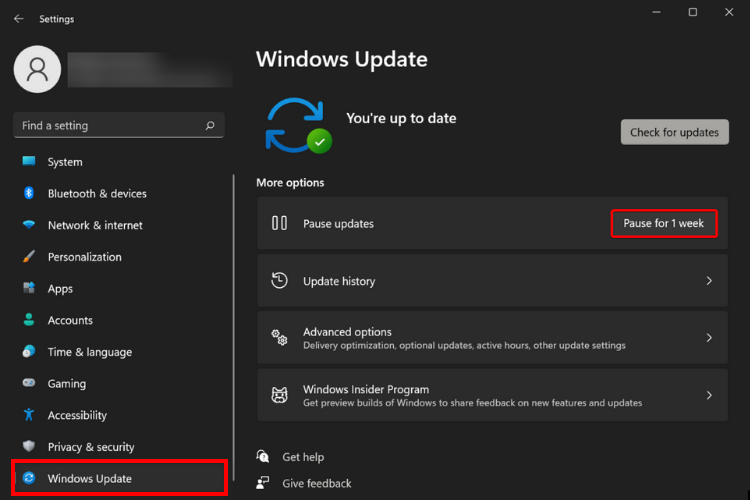The width and height of the screenshot is (750, 500).
Task: Open the Give feedback link
Action: coord(317,483)
